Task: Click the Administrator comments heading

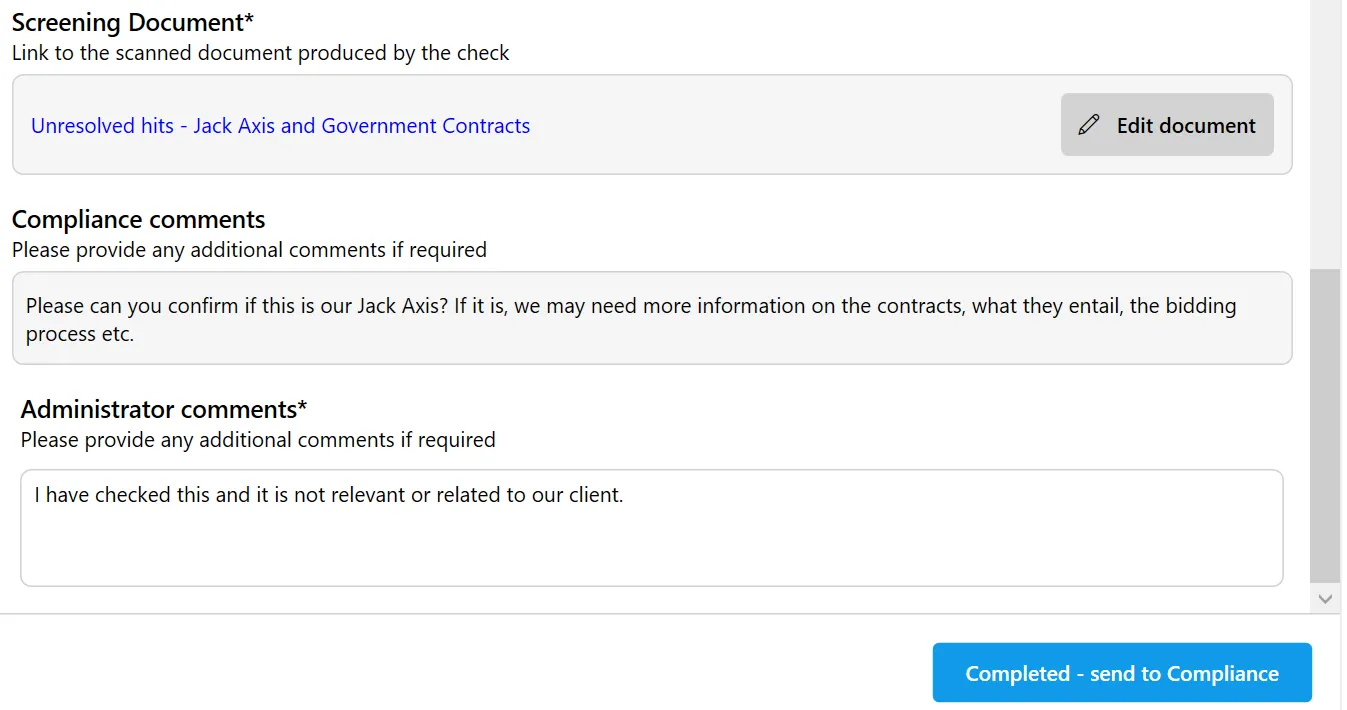Action: [x=163, y=409]
